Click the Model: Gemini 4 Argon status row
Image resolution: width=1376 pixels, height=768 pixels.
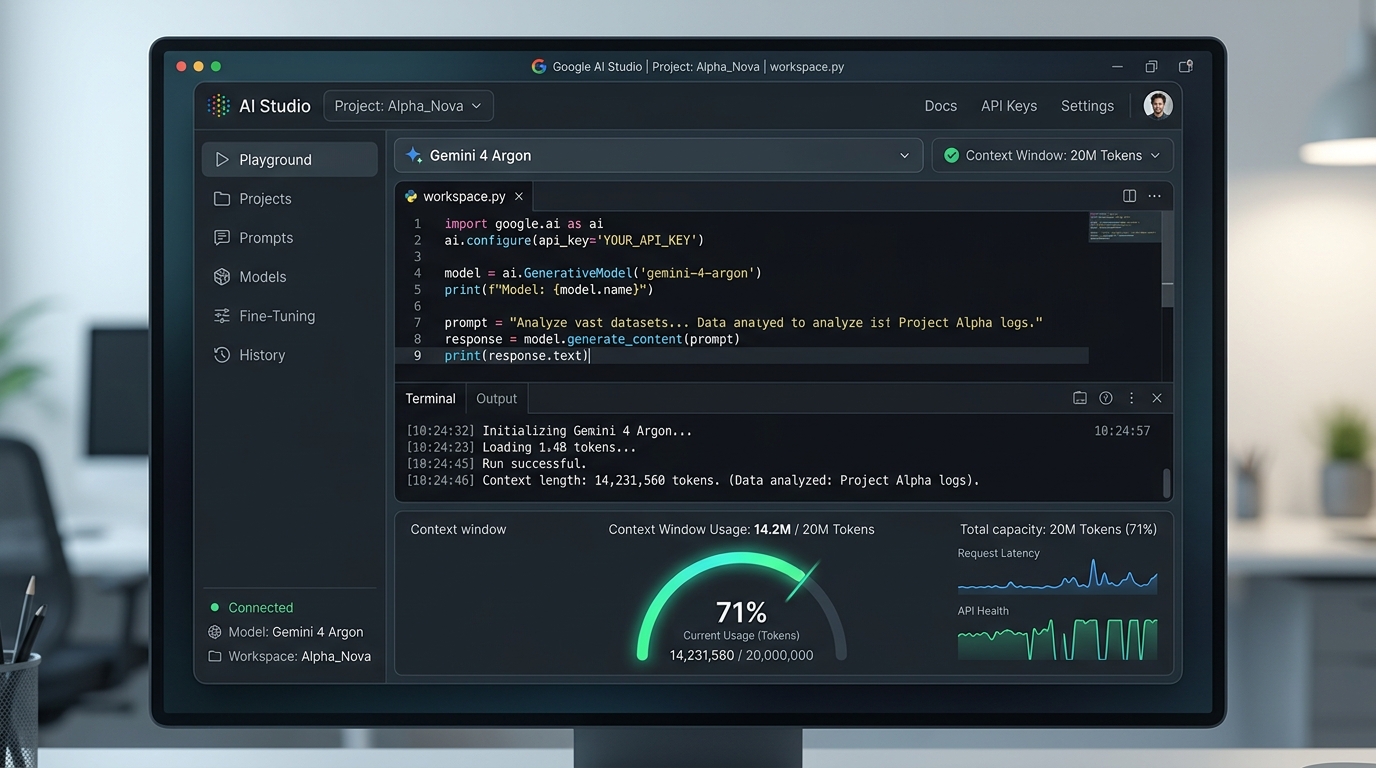click(x=286, y=632)
